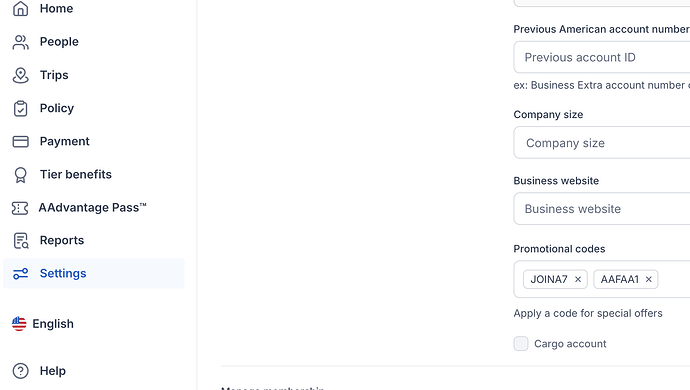This screenshot has height=390, width=690.
Task: Click the AAdvantage Pass ticket icon
Action: [20, 208]
